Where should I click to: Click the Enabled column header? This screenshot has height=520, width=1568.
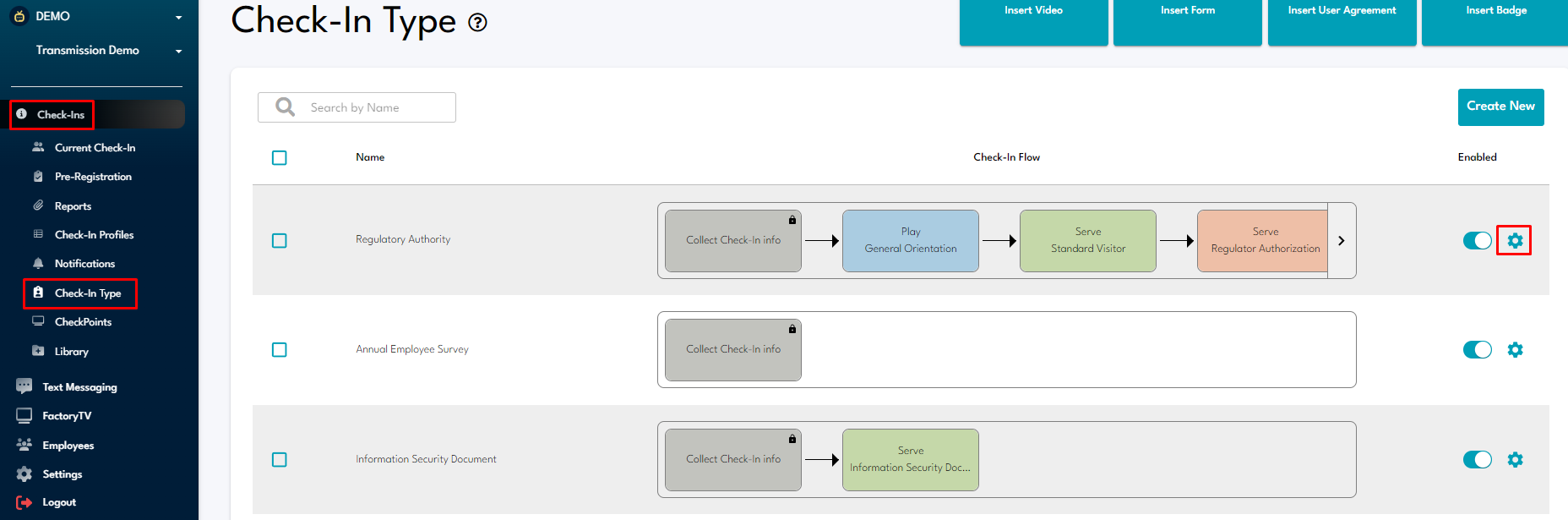[x=1477, y=157]
